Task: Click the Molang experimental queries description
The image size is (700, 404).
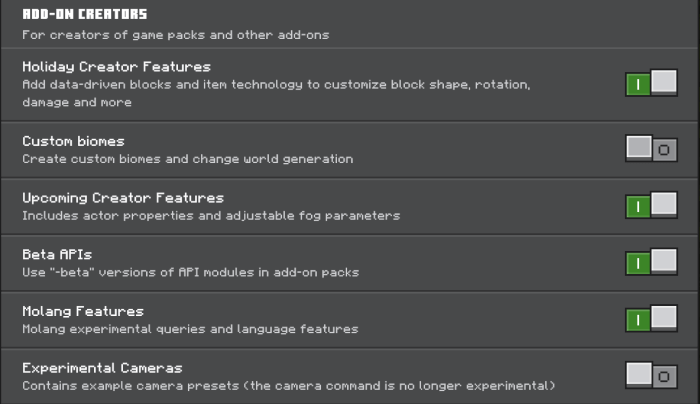Action: pyautogui.click(x=189, y=328)
